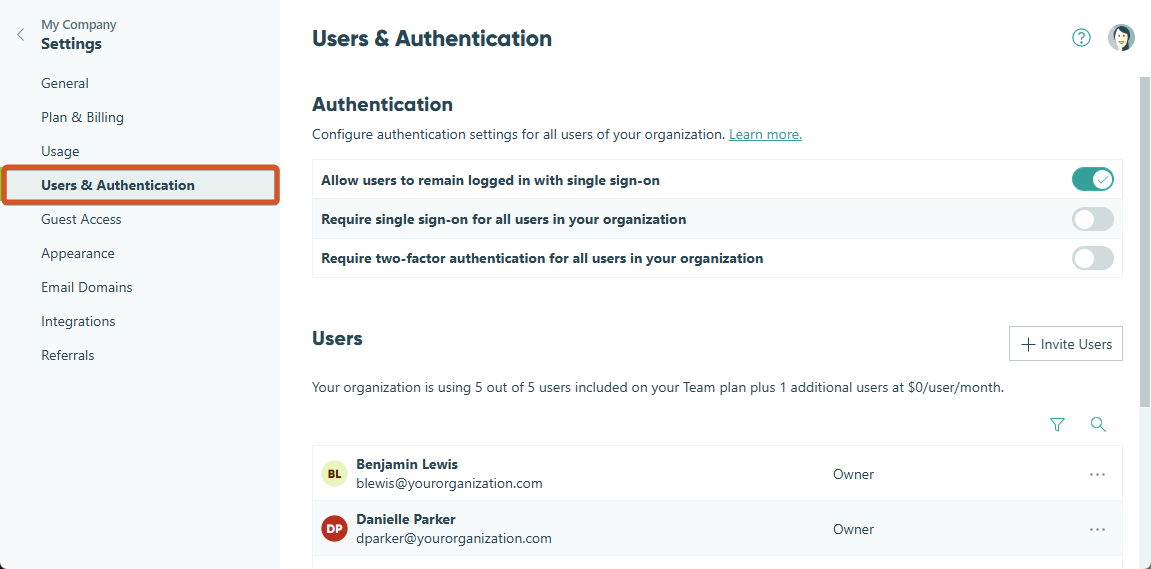Enable require two-factor authentication toggle
1151x569 pixels.
(1093, 258)
